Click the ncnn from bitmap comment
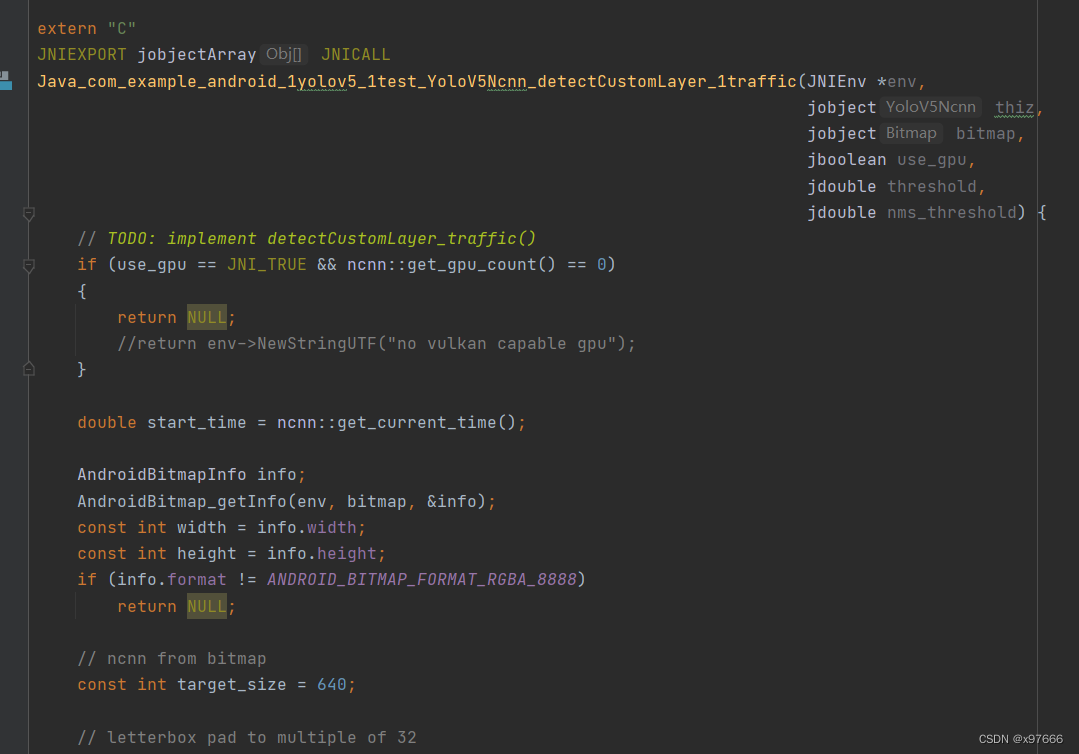The width and height of the screenshot is (1079, 754). click(x=172, y=659)
